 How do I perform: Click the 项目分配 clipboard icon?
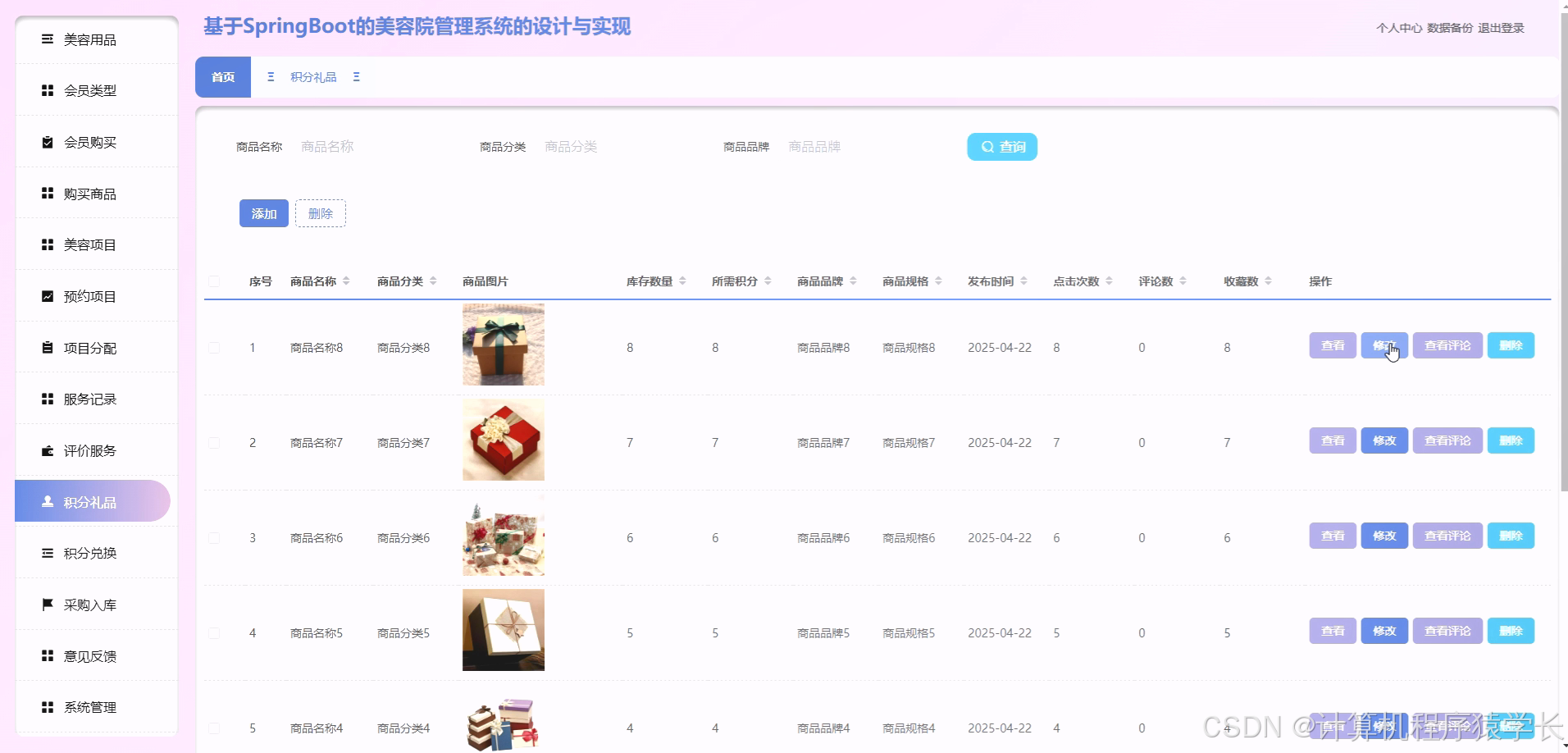click(x=48, y=347)
